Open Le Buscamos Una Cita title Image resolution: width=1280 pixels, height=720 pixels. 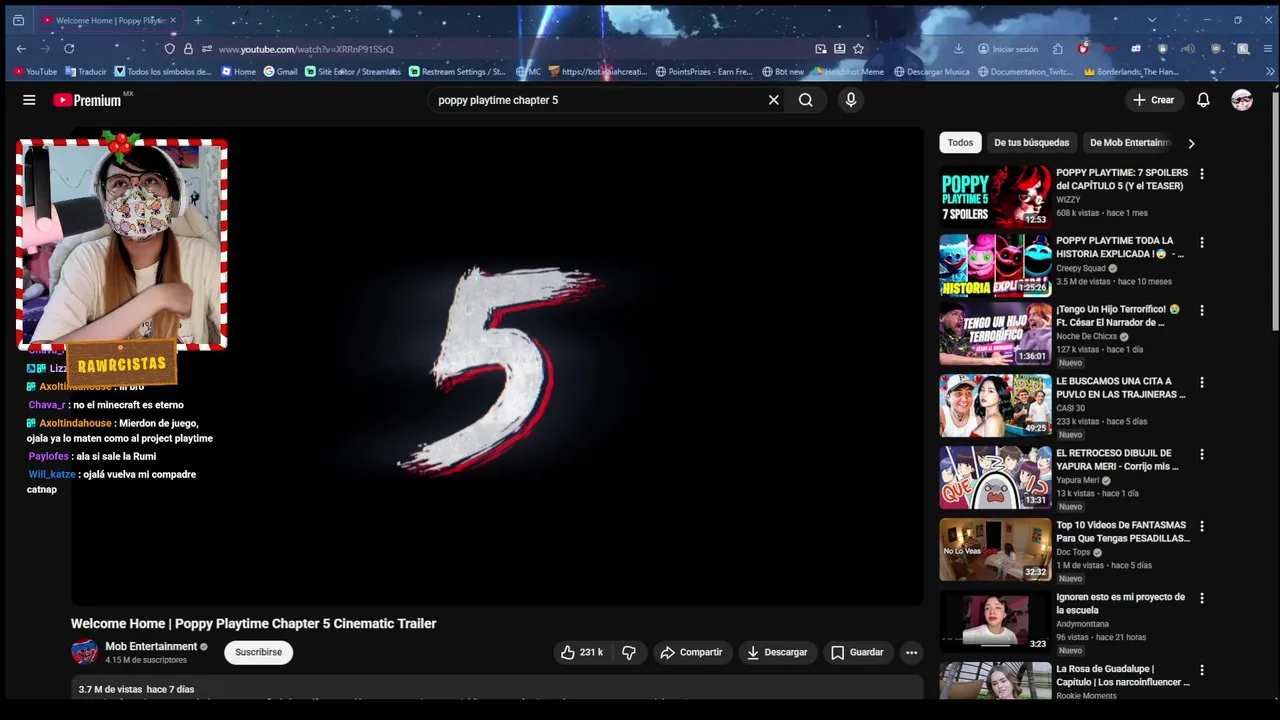pos(1121,388)
